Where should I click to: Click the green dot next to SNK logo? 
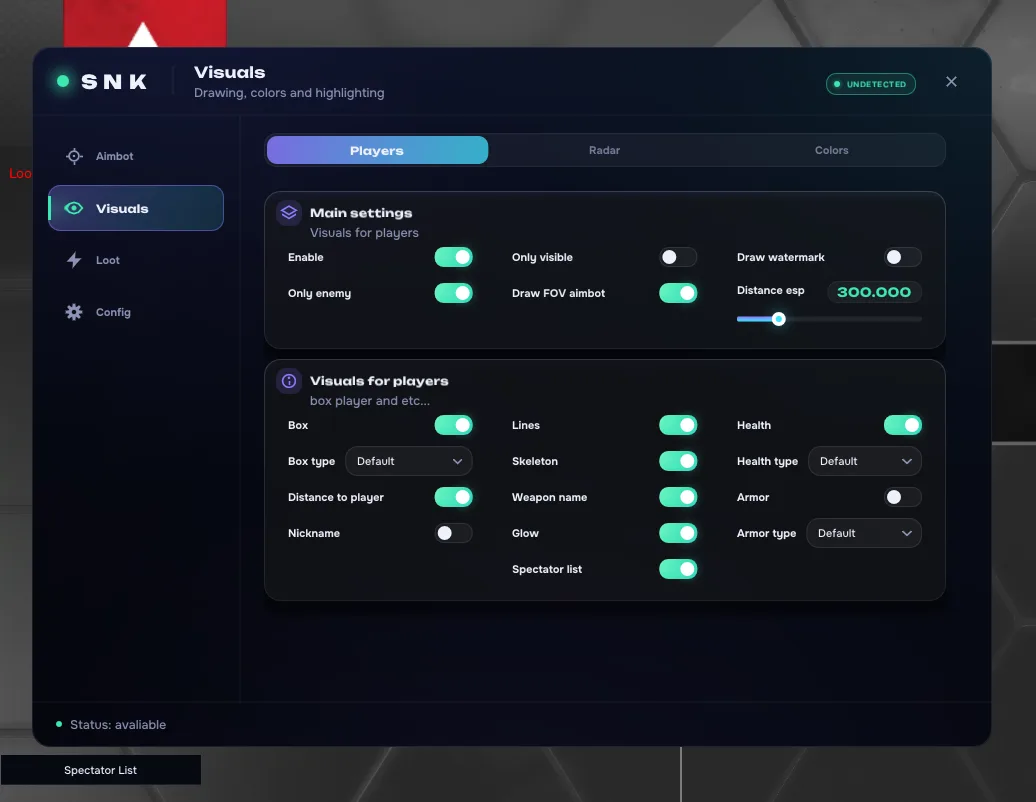[63, 81]
